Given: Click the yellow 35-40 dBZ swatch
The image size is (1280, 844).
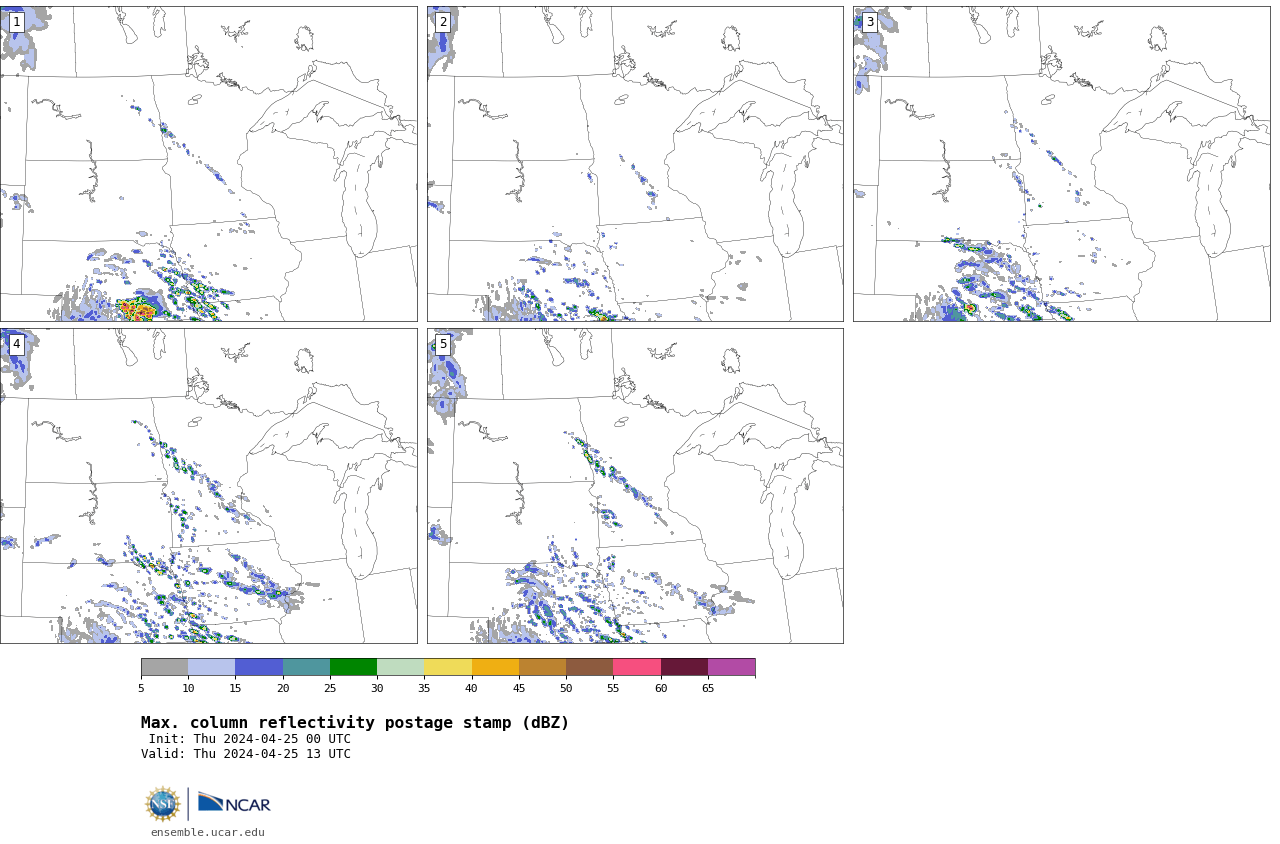Looking at the screenshot, I should pyautogui.click(x=448, y=667).
